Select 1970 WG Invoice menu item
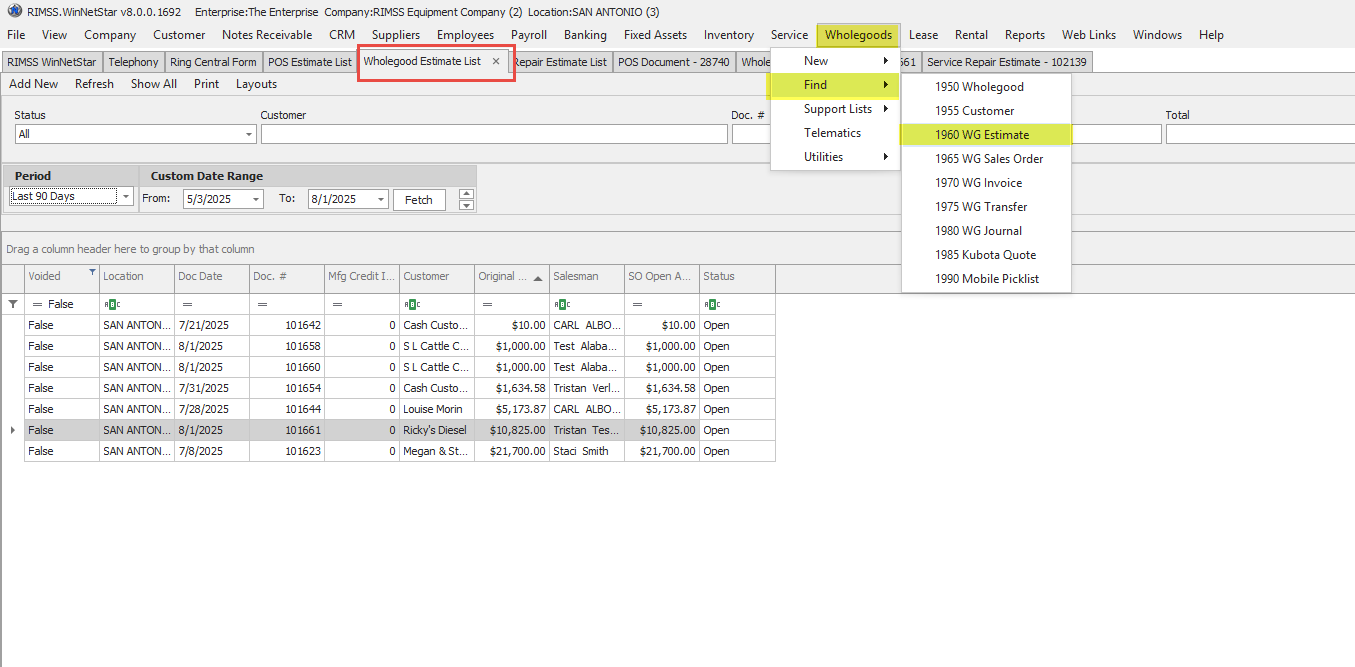The image size is (1355, 667). coord(986,183)
